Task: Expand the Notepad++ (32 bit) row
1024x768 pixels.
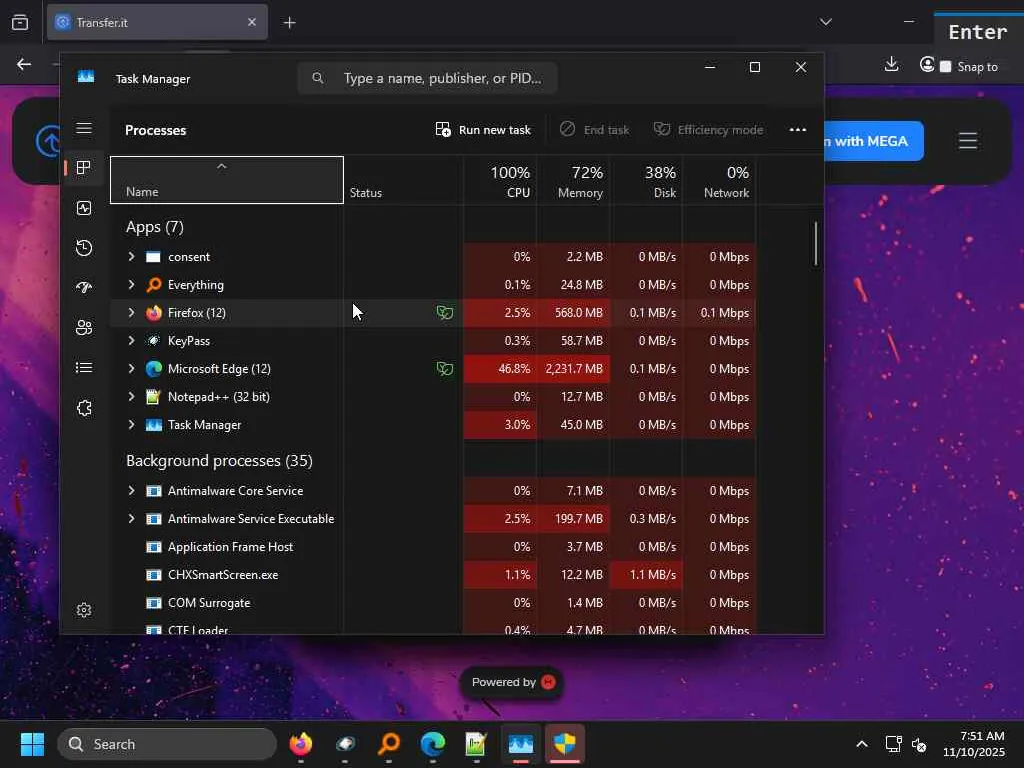Action: [x=131, y=396]
